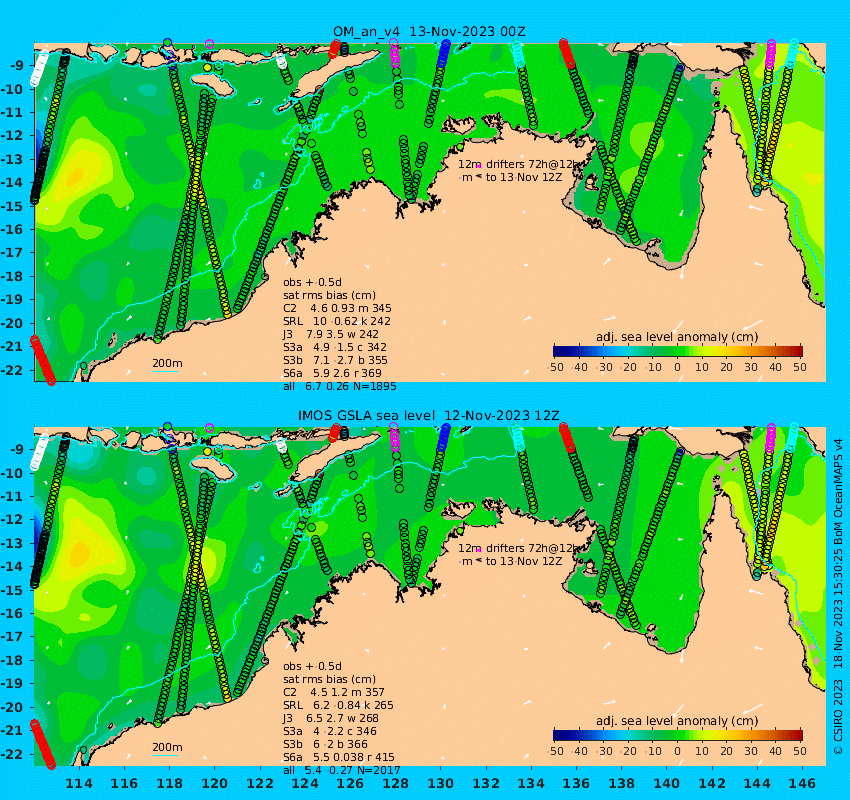Click longitude label "126" on the bottom axis

coord(350,784)
